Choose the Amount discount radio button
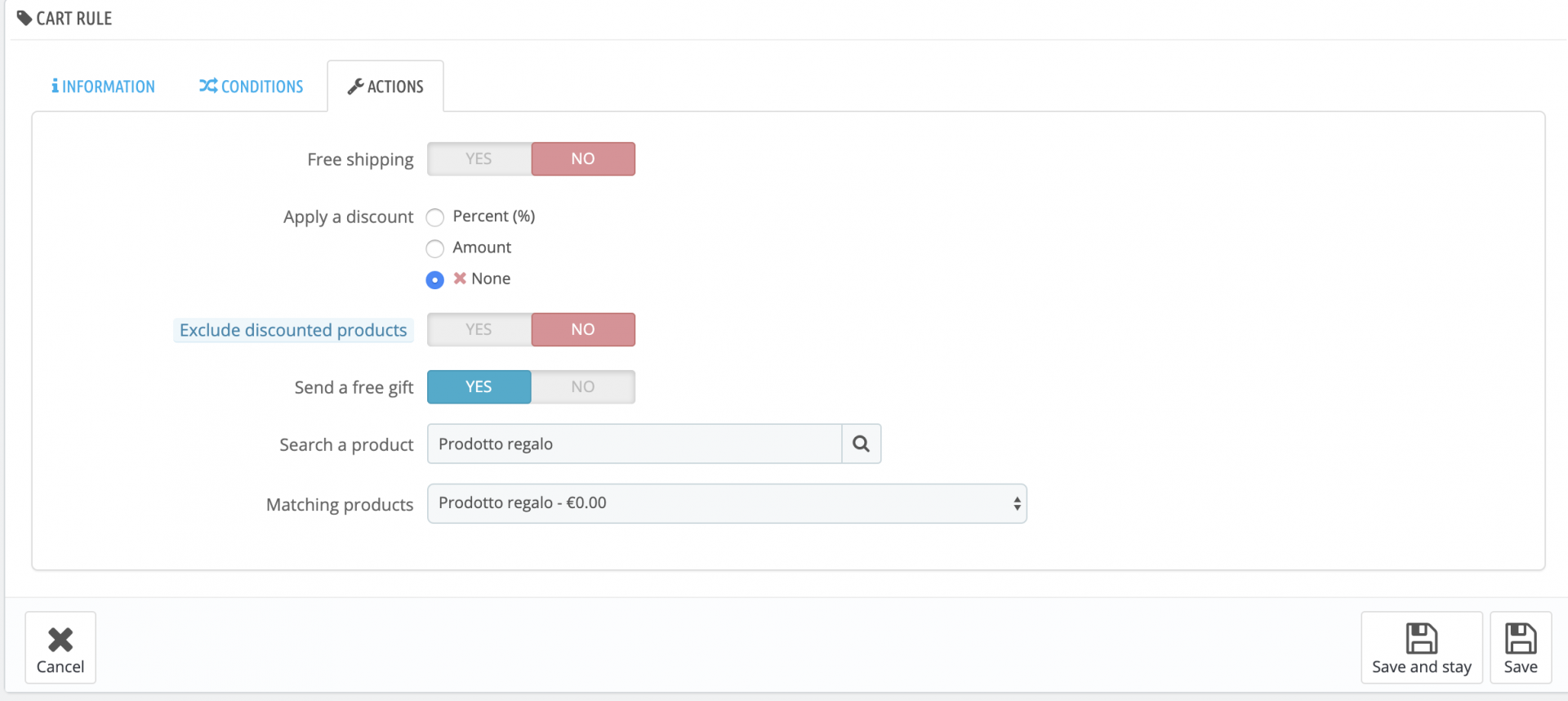Viewport: 1568px width, 701px height. [435, 248]
